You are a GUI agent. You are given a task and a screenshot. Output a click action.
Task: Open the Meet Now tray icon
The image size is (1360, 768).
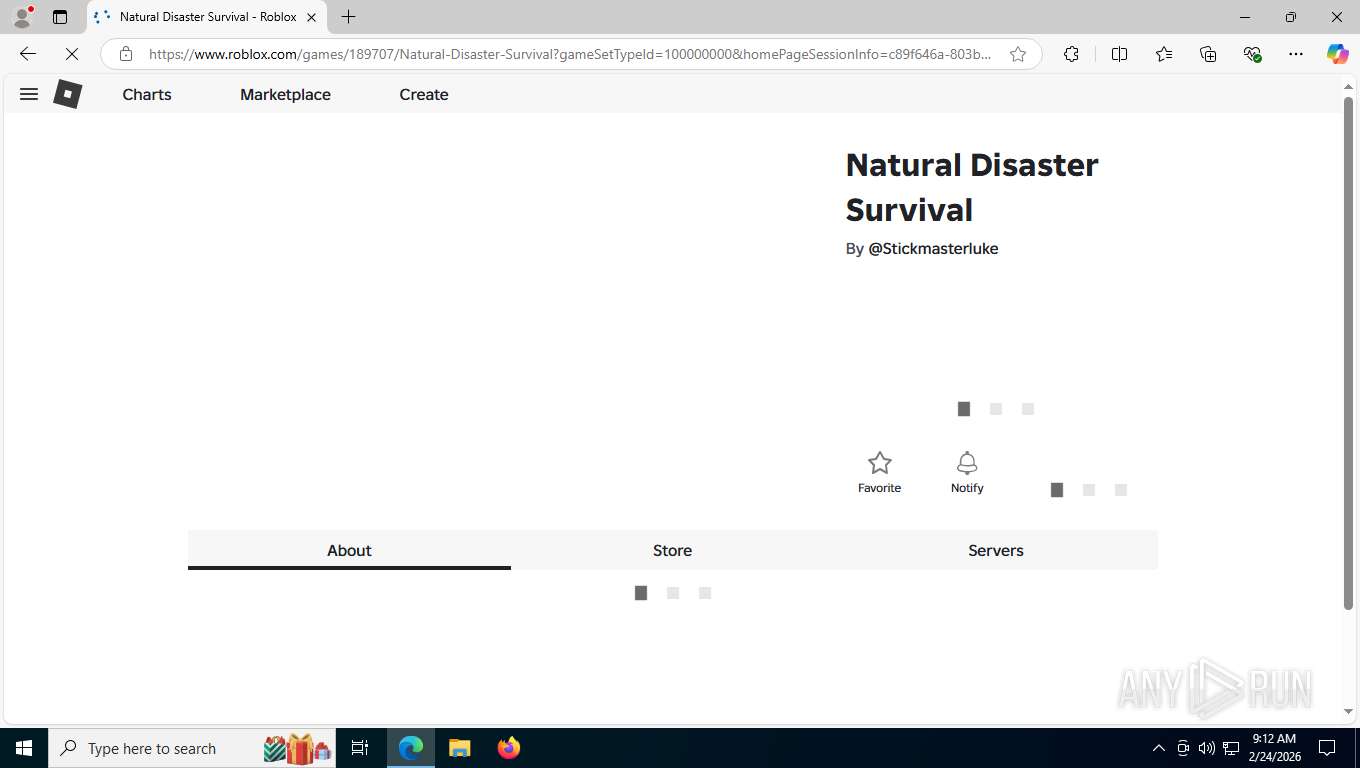(x=1183, y=748)
